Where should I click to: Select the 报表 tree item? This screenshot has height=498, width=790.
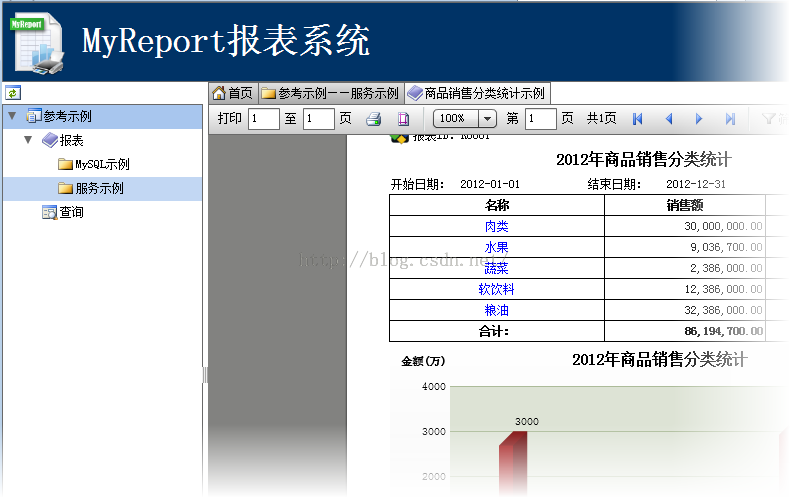click(x=71, y=140)
